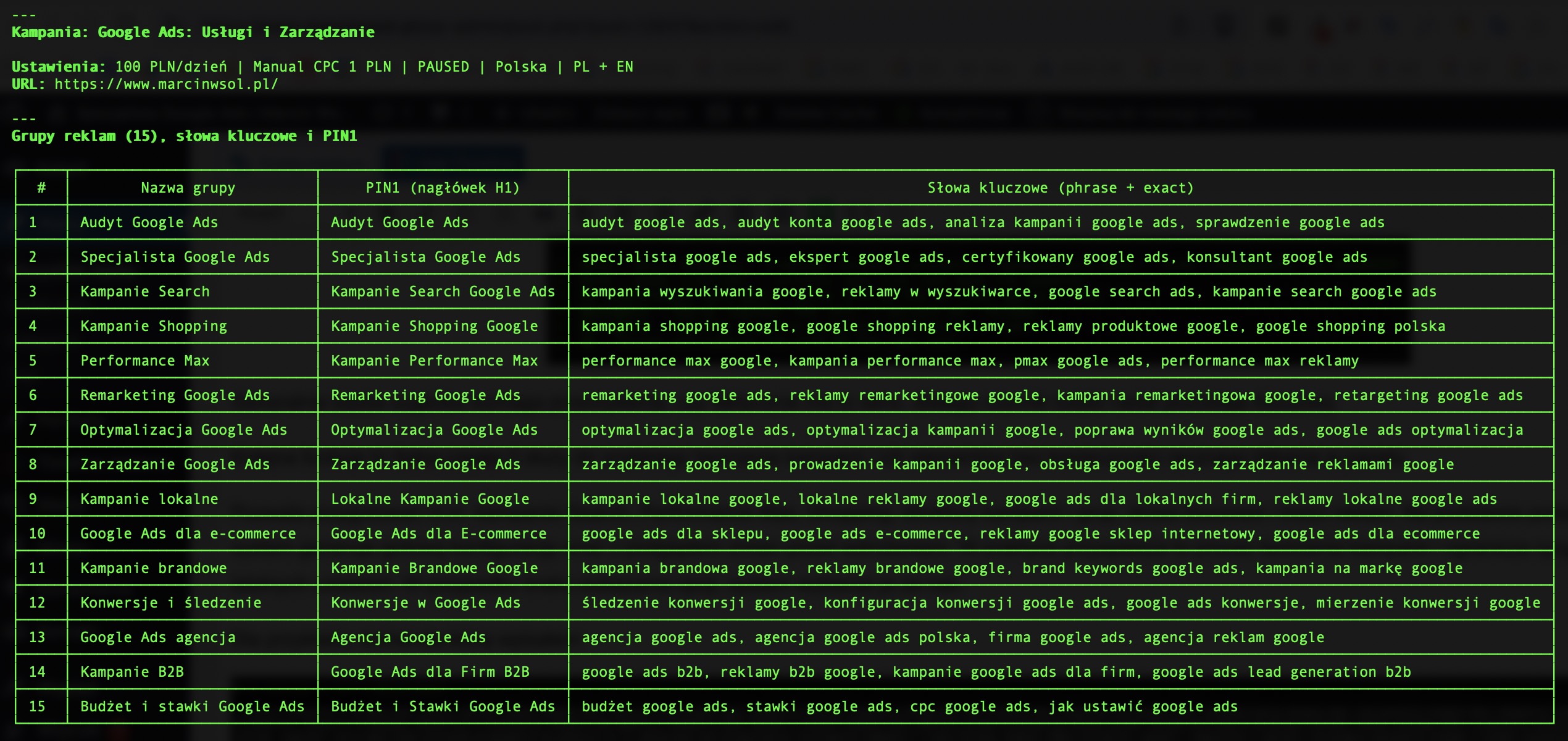The image size is (1568, 741).
Task: Select the PIN1 headline "Kampanie Brandowe Google"
Action: click(435, 568)
